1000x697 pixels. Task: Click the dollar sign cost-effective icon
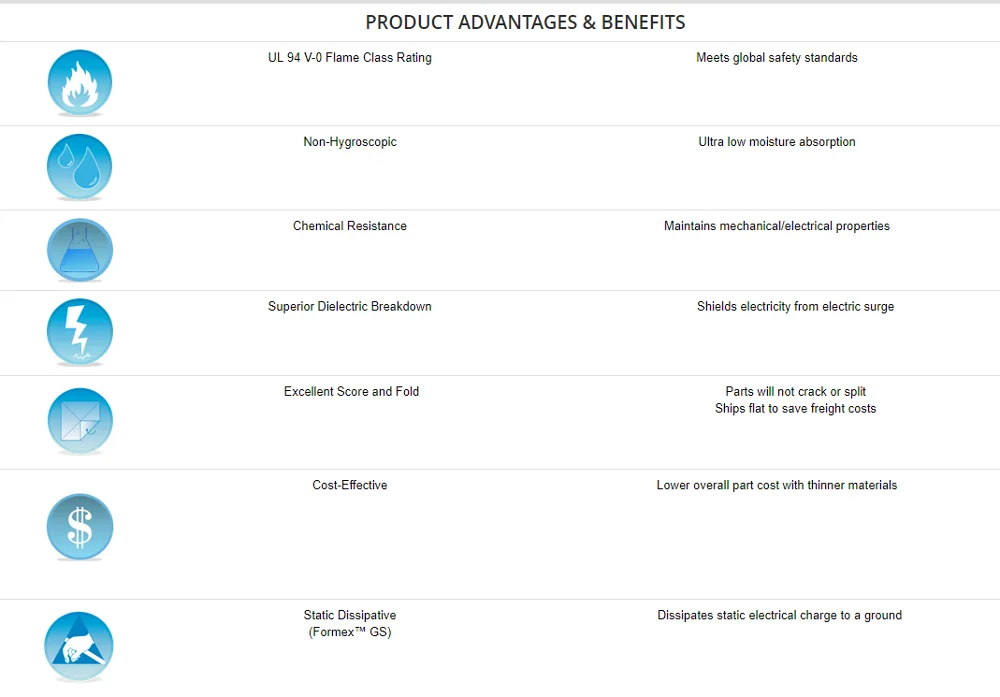point(80,526)
